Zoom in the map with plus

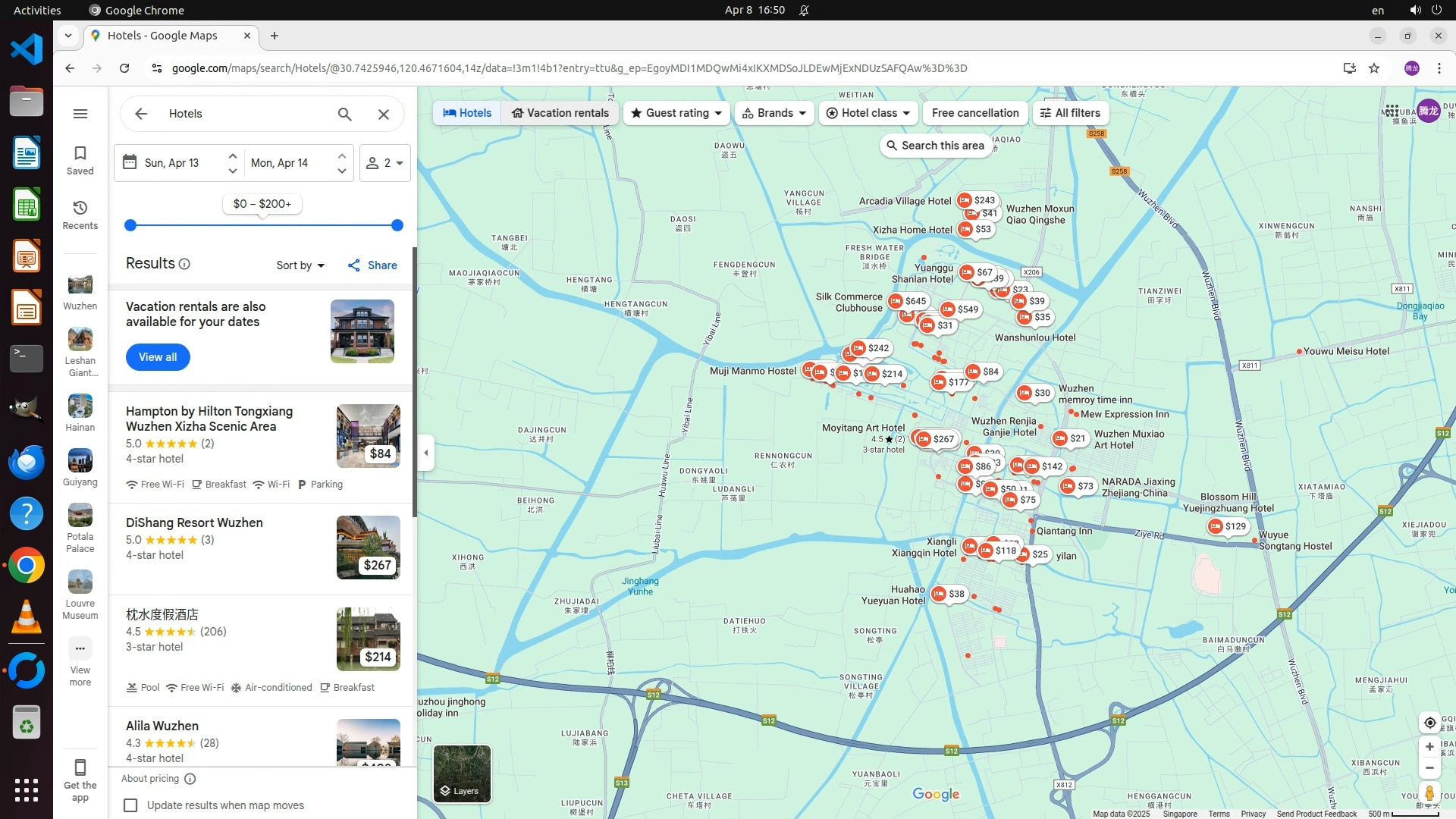pyautogui.click(x=1429, y=747)
